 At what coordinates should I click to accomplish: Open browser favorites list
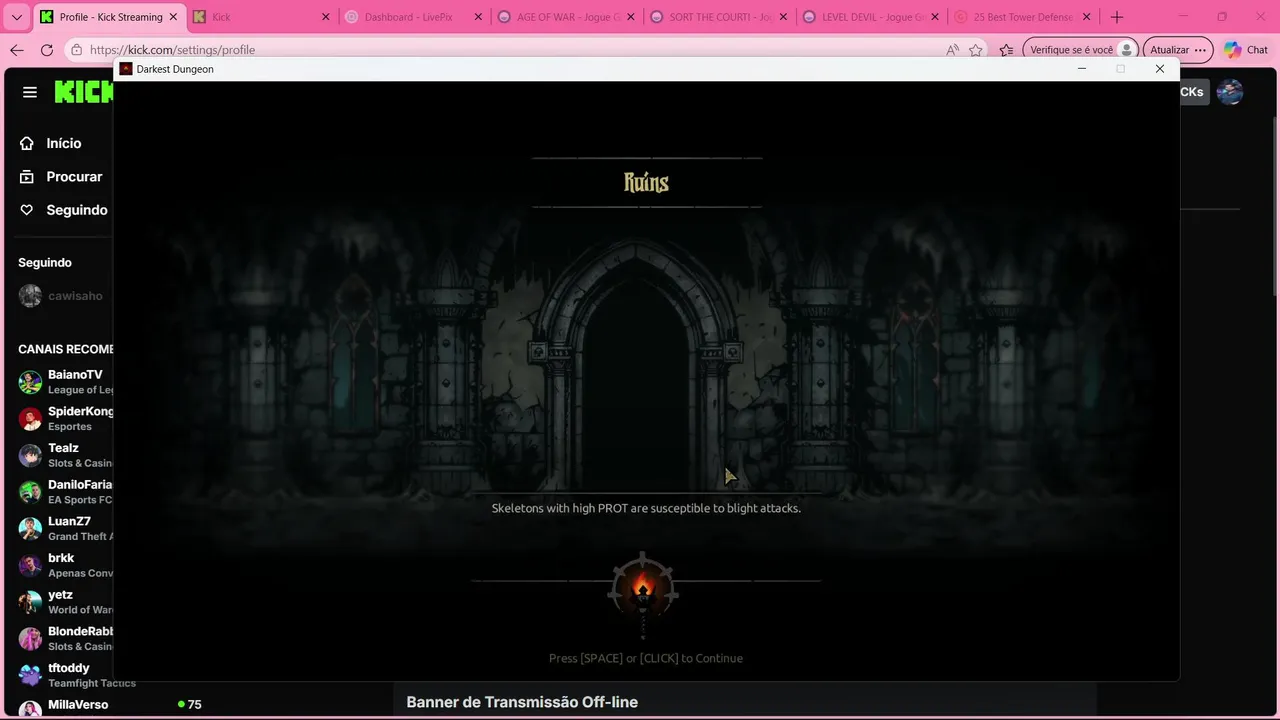pyautogui.click(x=1006, y=50)
